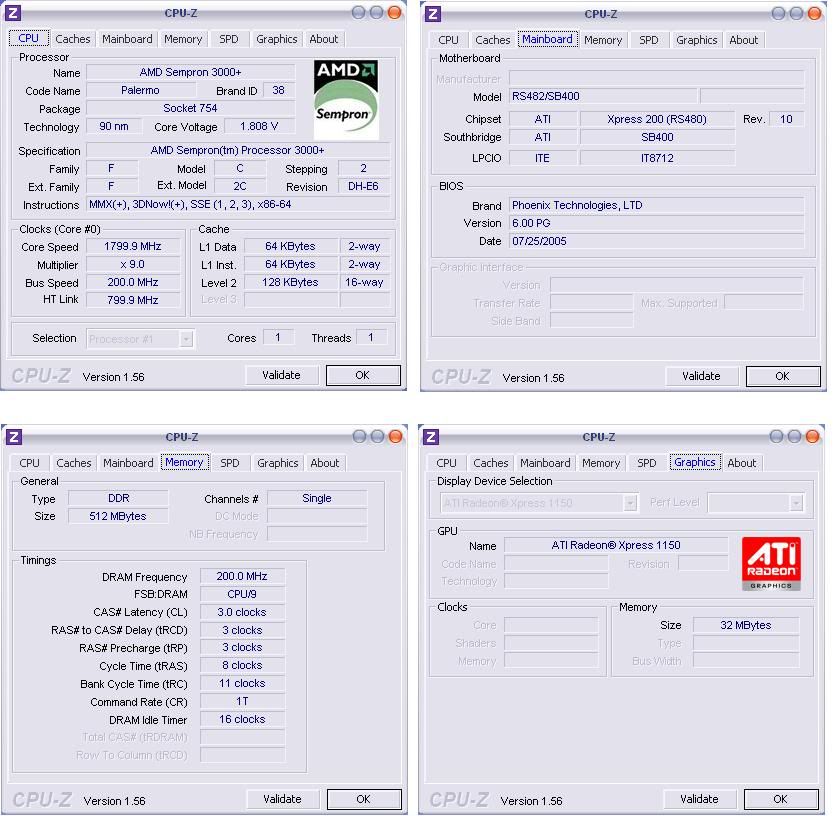Click the CPU-Z Z icon in the CPU window title bar
This screenshot has width=834, height=816.
point(13,13)
